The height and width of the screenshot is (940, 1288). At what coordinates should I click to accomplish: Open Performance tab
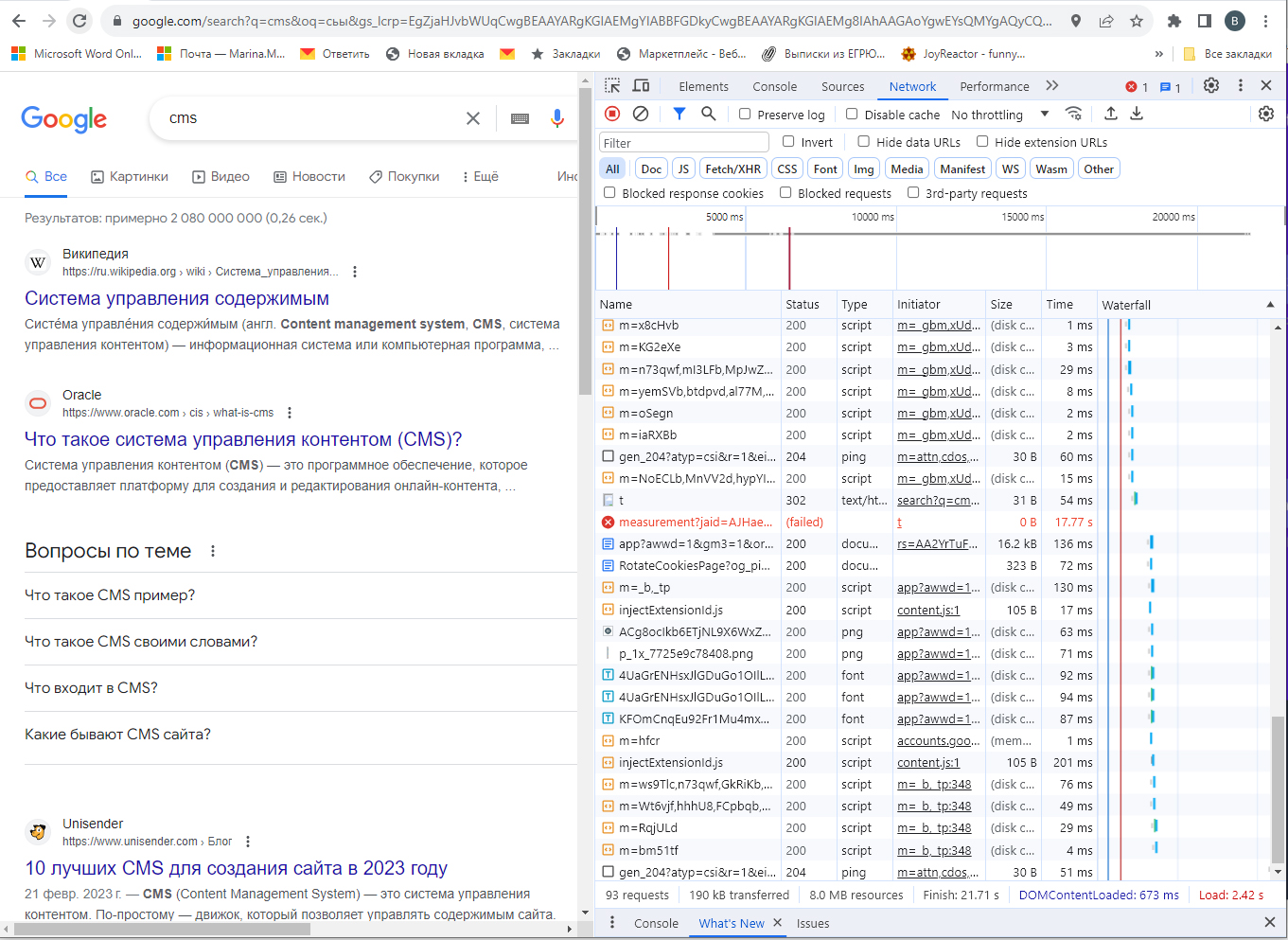click(994, 86)
